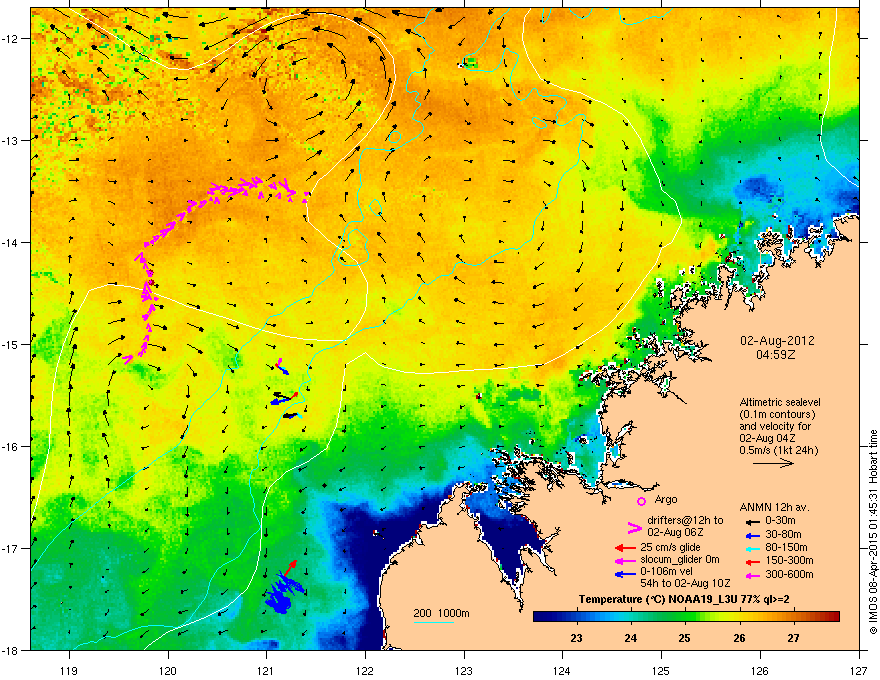Click the longitude axis label 122
This screenshot has width=880, height=680.
click(x=365, y=670)
